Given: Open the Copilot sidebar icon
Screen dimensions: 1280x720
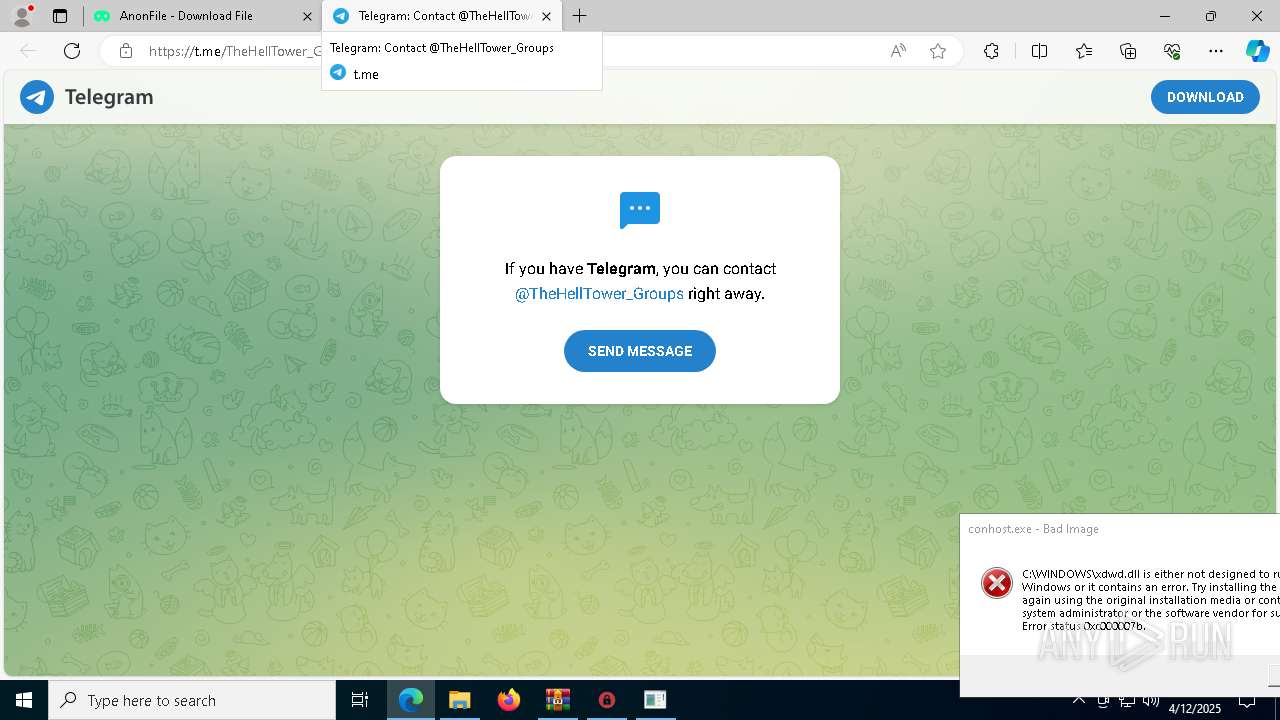Looking at the screenshot, I should [x=1257, y=51].
